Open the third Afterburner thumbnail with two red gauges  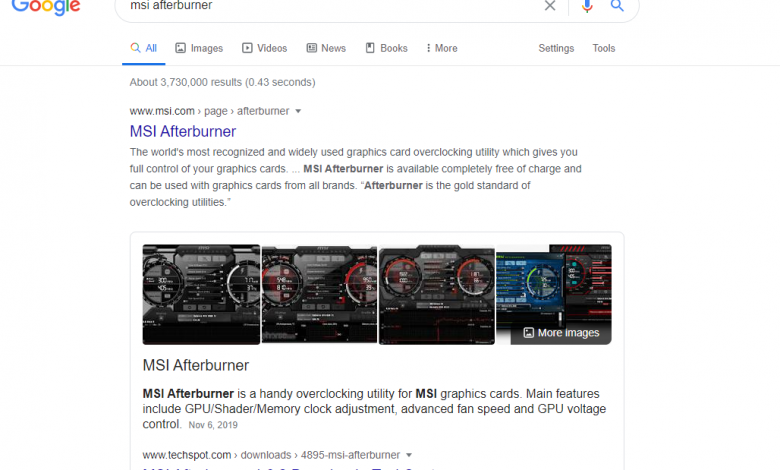(x=437, y=294)
